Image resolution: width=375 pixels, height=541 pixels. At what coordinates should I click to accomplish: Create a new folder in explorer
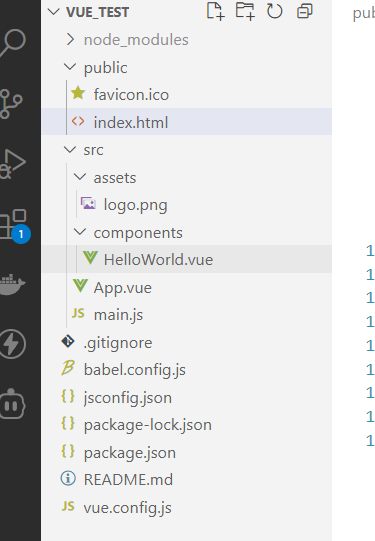coord(245,11)
